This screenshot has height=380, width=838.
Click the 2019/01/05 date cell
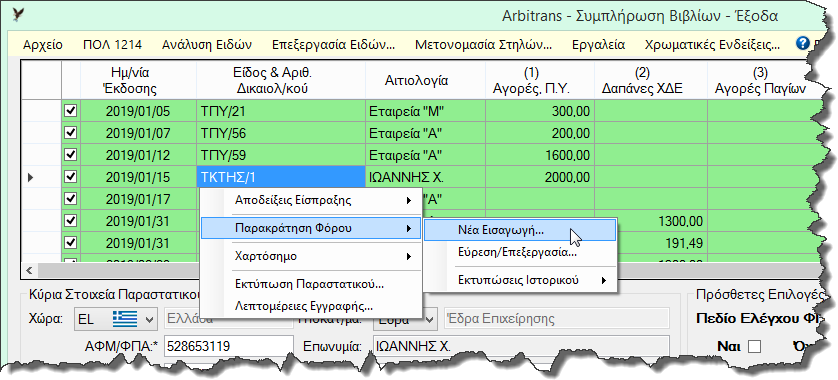pos(138,111)
